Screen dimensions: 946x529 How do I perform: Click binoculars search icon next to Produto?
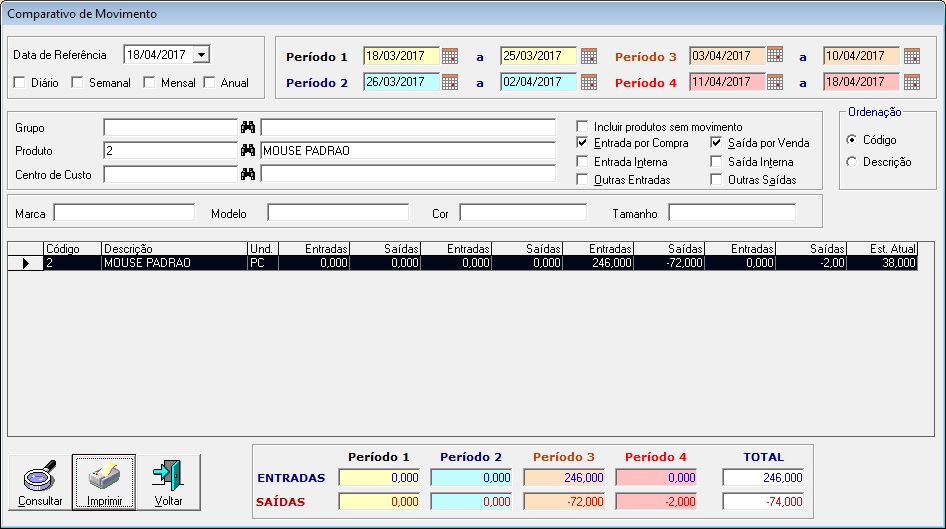(248, 150)
